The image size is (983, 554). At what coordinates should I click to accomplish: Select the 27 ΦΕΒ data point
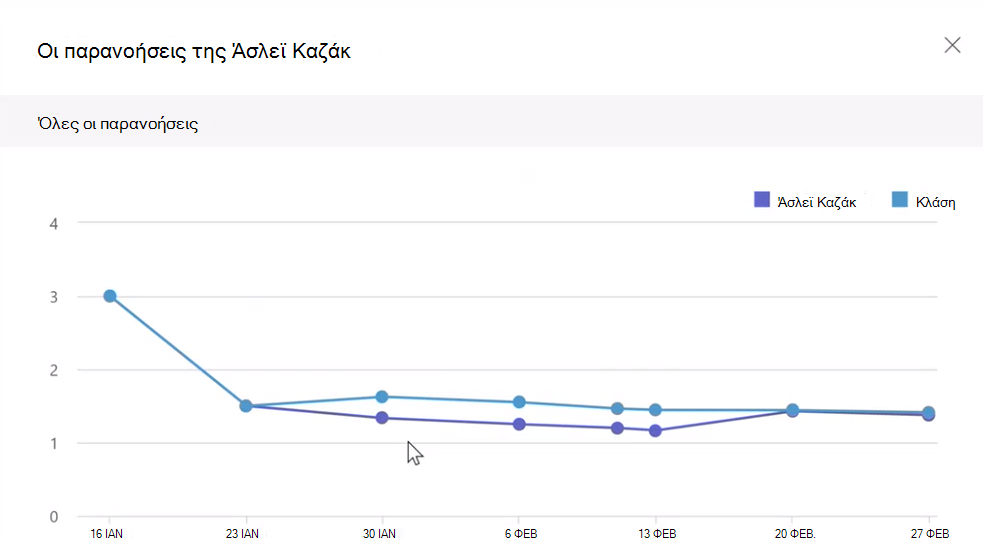928,413
